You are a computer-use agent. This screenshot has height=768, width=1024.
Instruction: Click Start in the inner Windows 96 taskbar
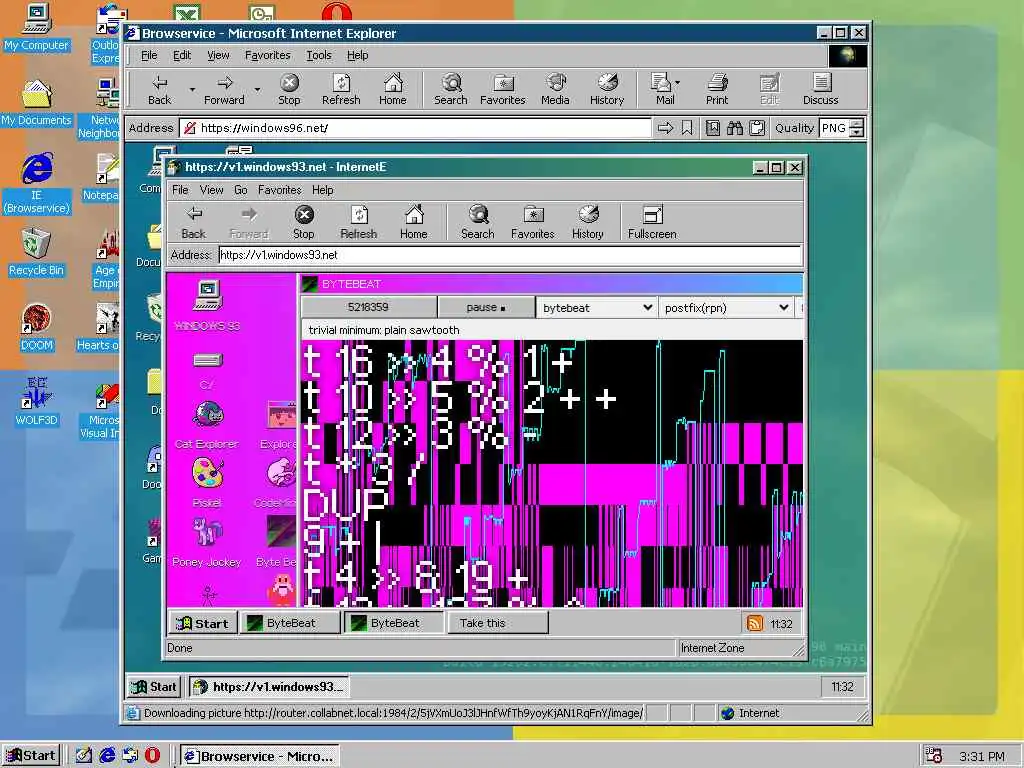pyautogui.click(x=154, y=686)
